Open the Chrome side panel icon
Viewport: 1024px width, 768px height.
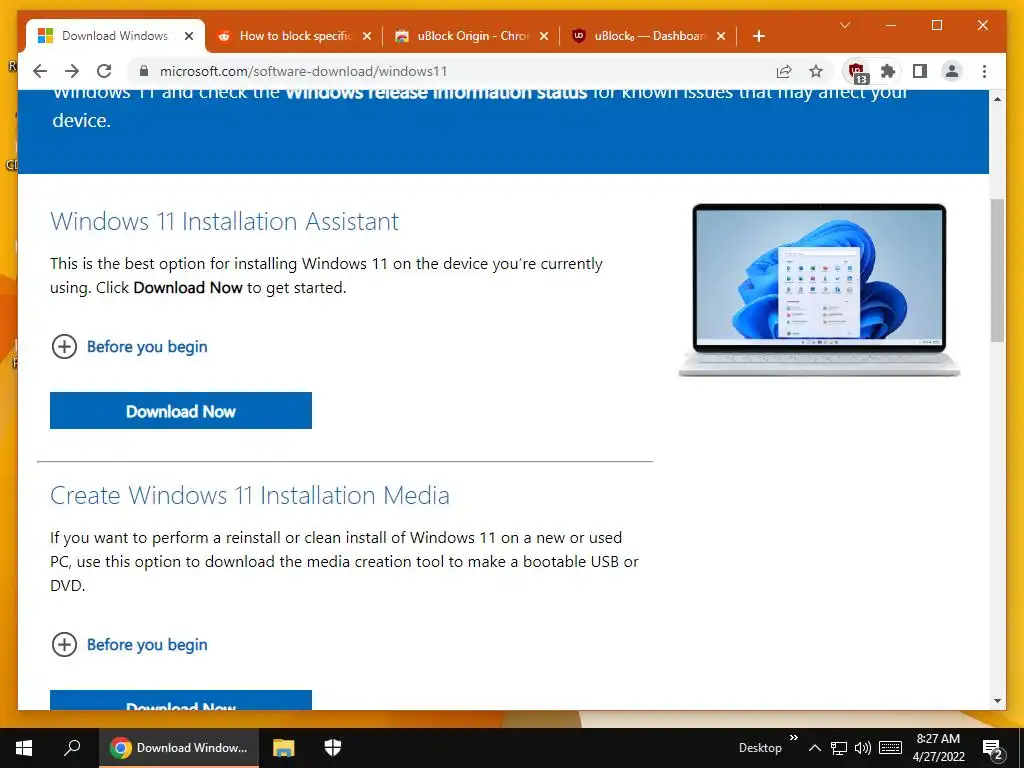click(920, 71)
